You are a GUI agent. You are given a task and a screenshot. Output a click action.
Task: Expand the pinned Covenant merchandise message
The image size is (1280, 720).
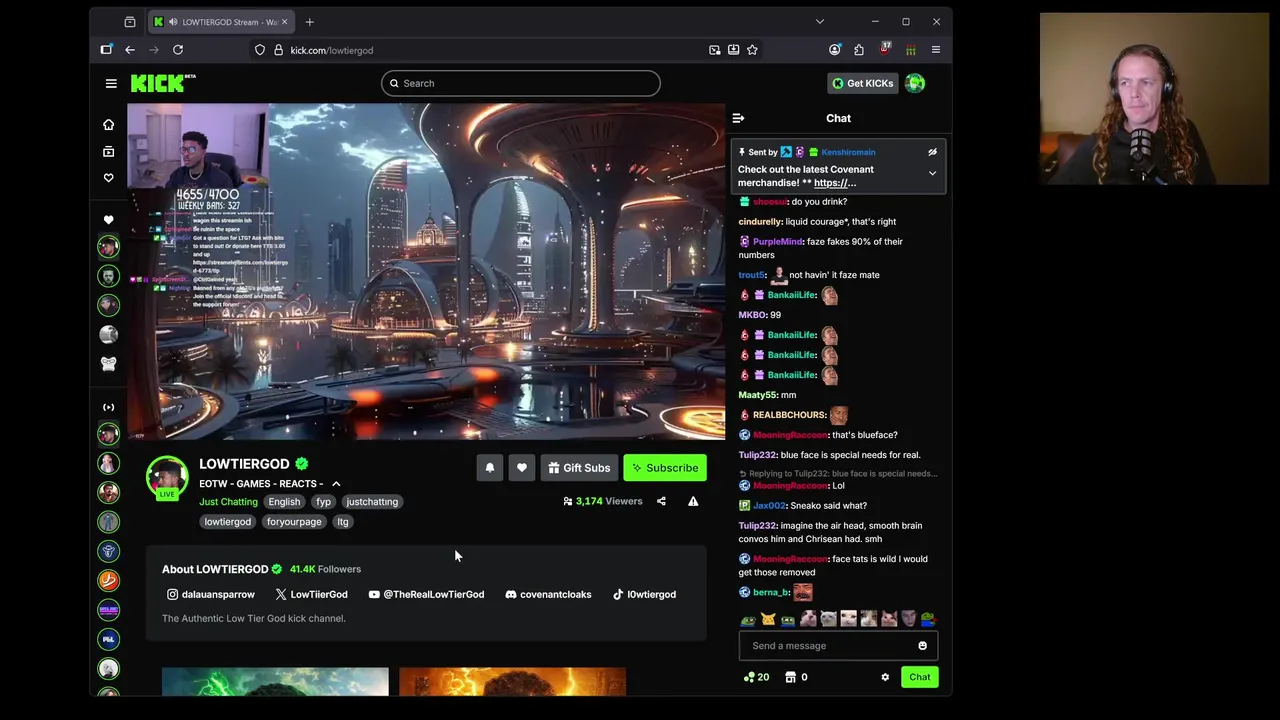click(932, 173)
